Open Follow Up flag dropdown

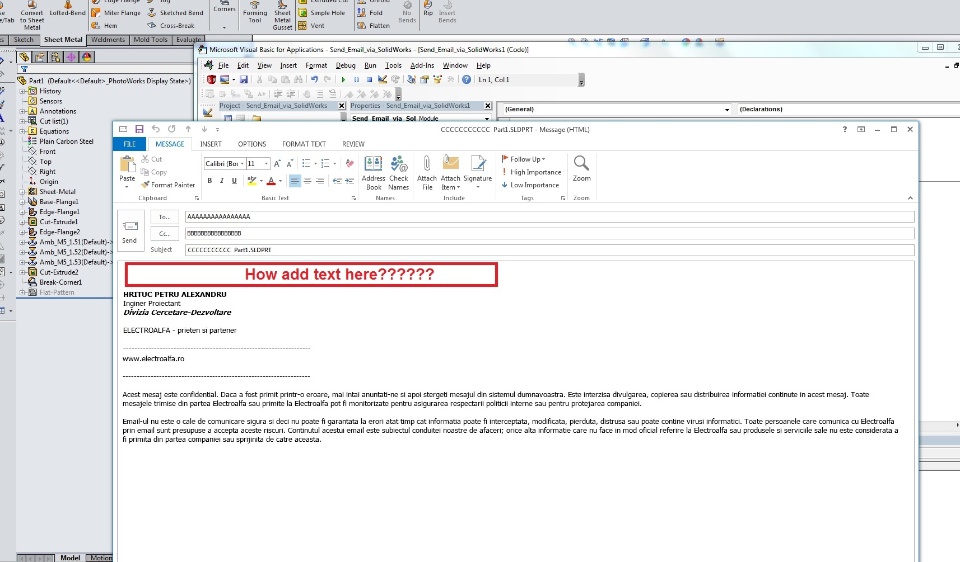tap(523, 159)
